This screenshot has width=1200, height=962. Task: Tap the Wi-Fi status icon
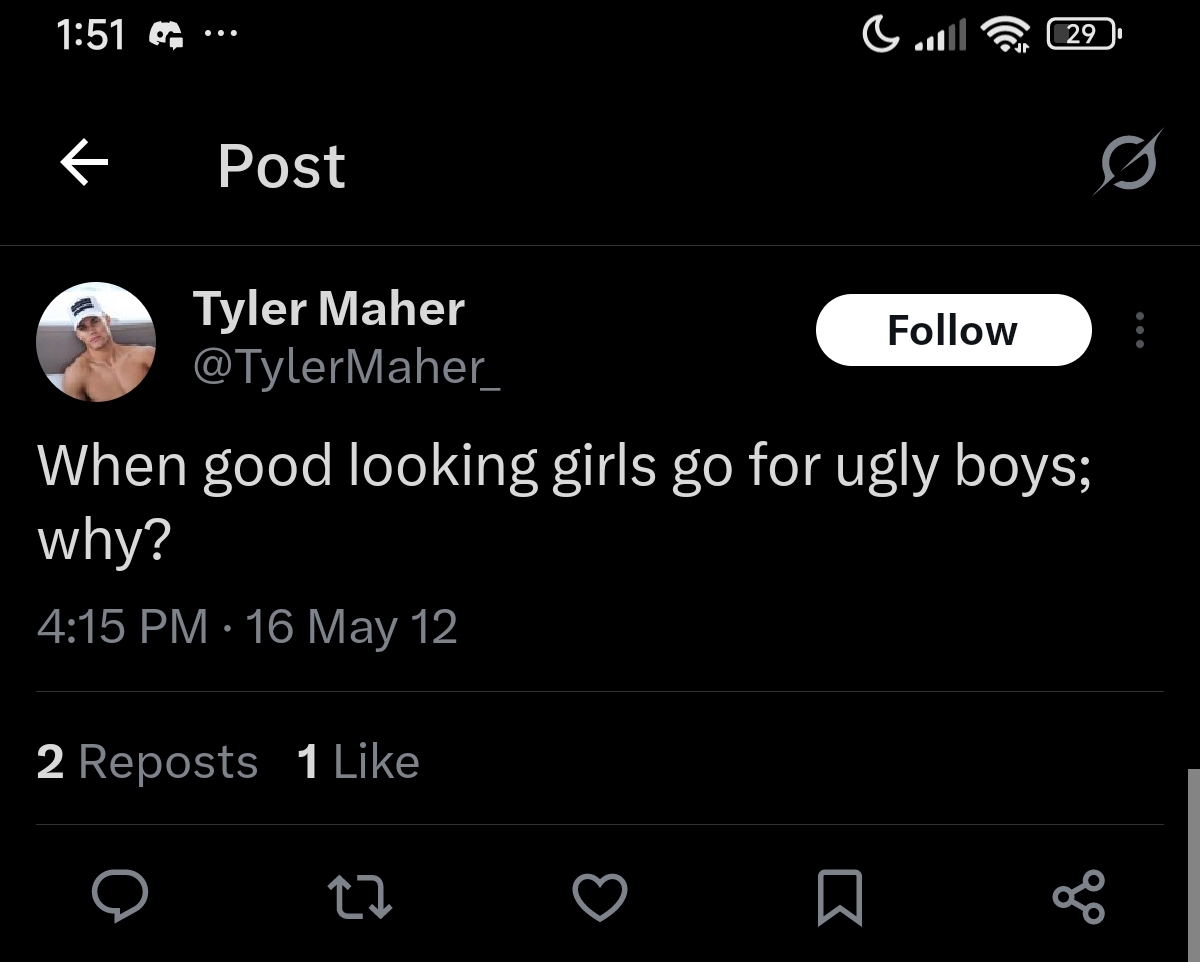[1007, 36]
